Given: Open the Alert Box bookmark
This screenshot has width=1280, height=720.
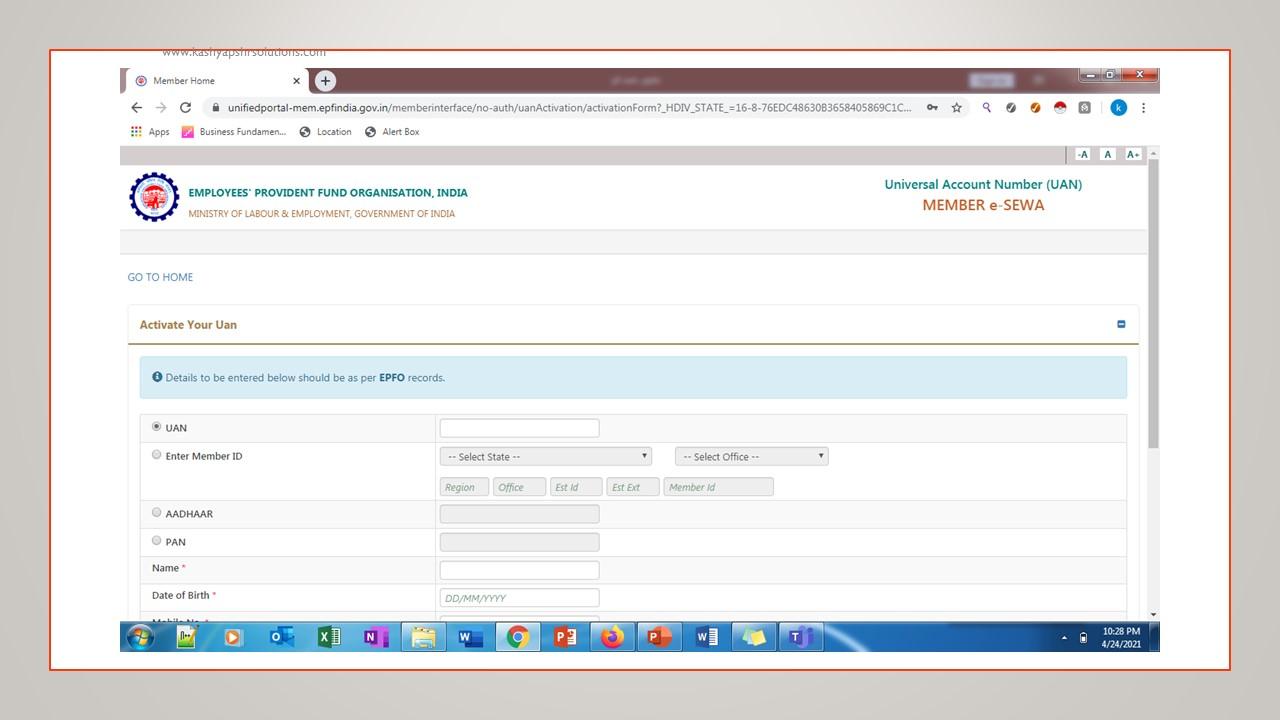Looking at the screenshot, I should pos(392,132).
